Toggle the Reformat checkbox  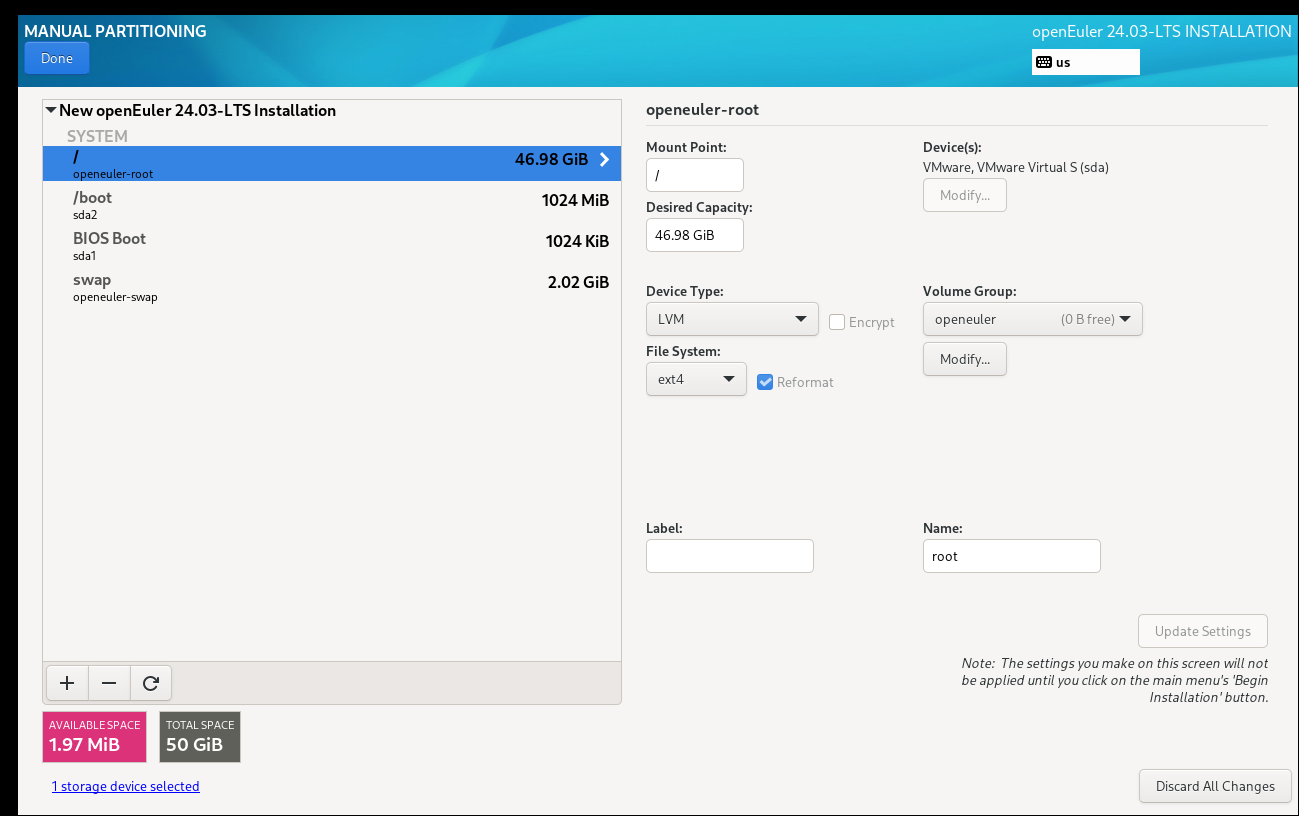765,382
